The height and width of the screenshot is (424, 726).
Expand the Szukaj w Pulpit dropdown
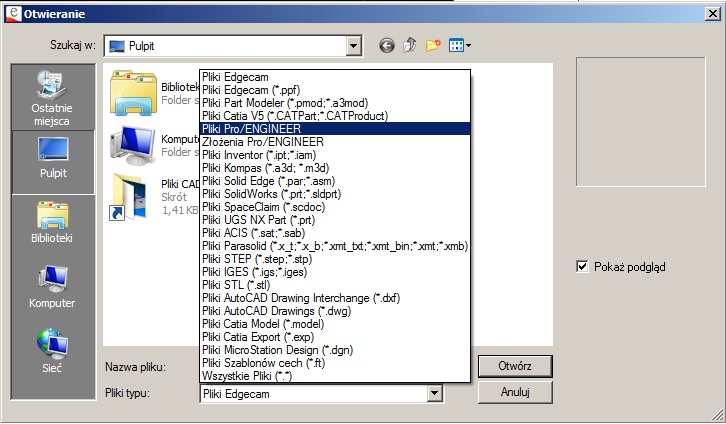coord(353,46)
